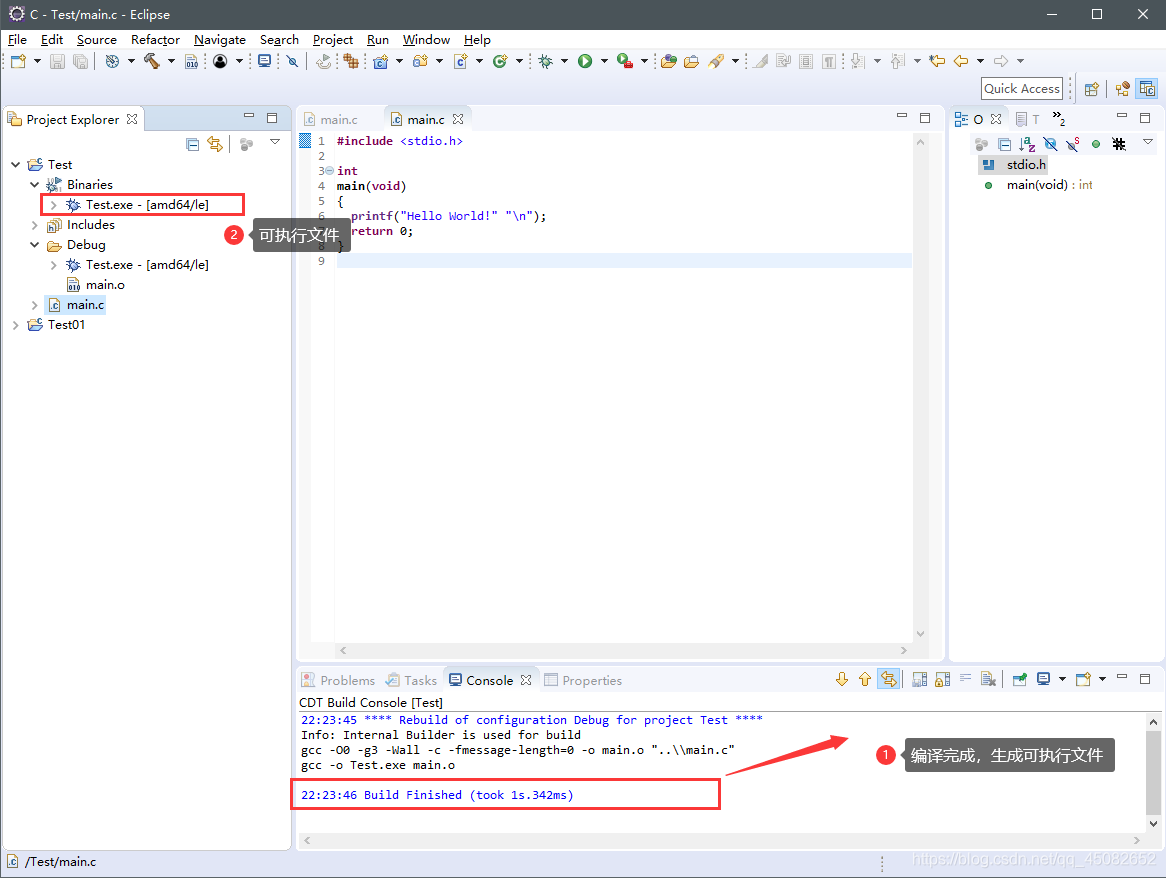Image resolution: width=1166 pixels, height=878 pixels.
Task: Open the File menu
Action: (x=17, y=40)
